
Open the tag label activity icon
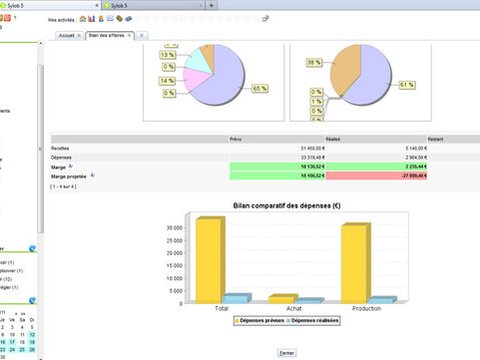(119, 19)
